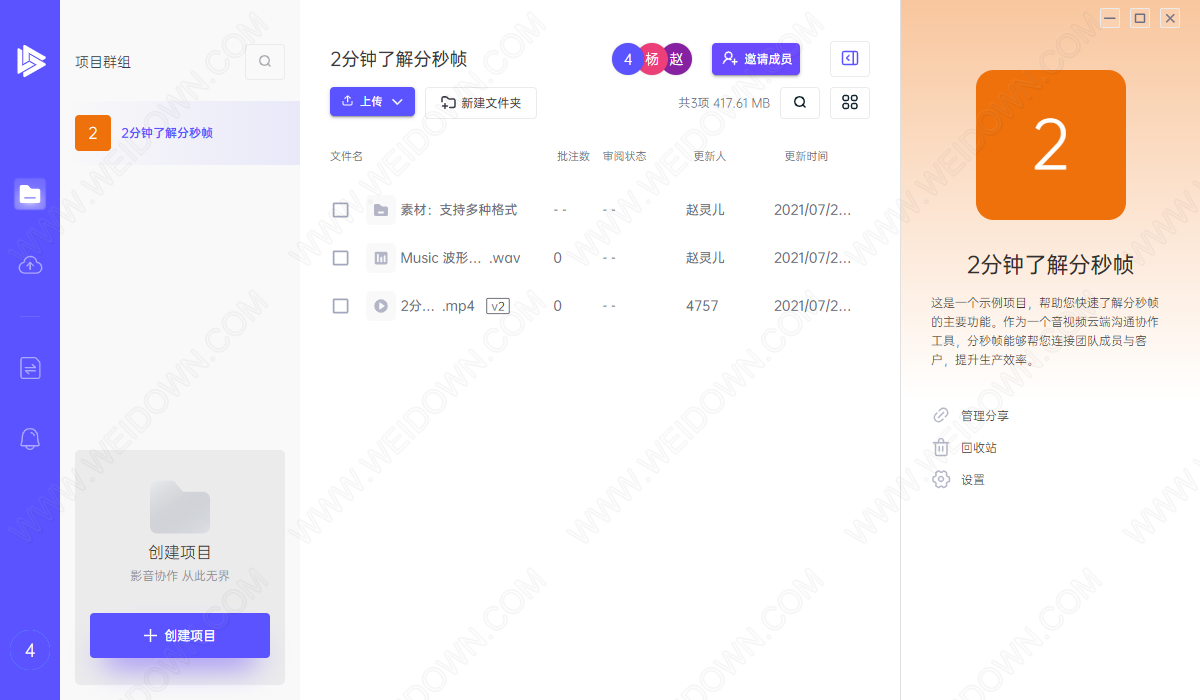
Task: Click 新建文件夹 button
Action: pos(481,103)
